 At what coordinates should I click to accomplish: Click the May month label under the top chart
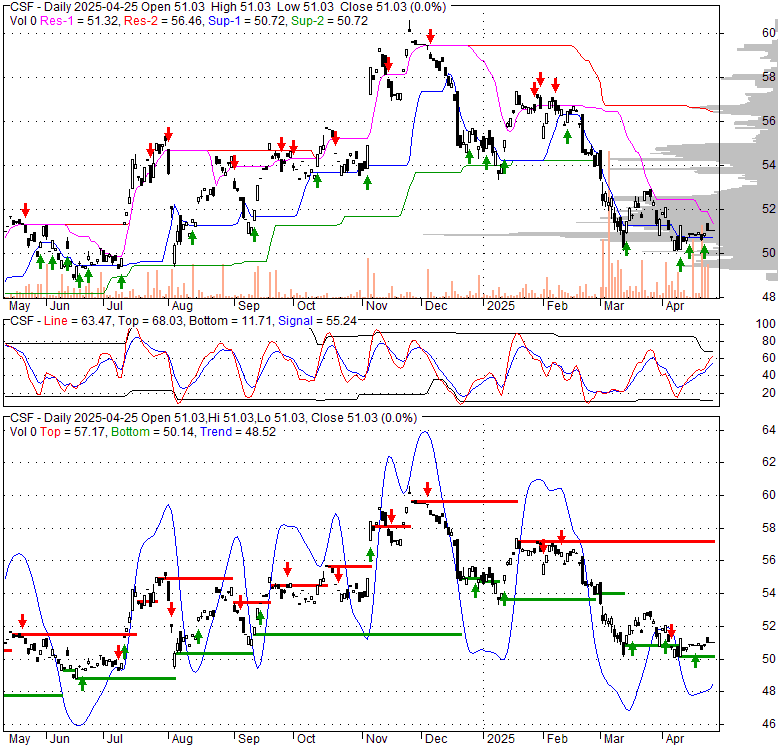tap(20, 306)
